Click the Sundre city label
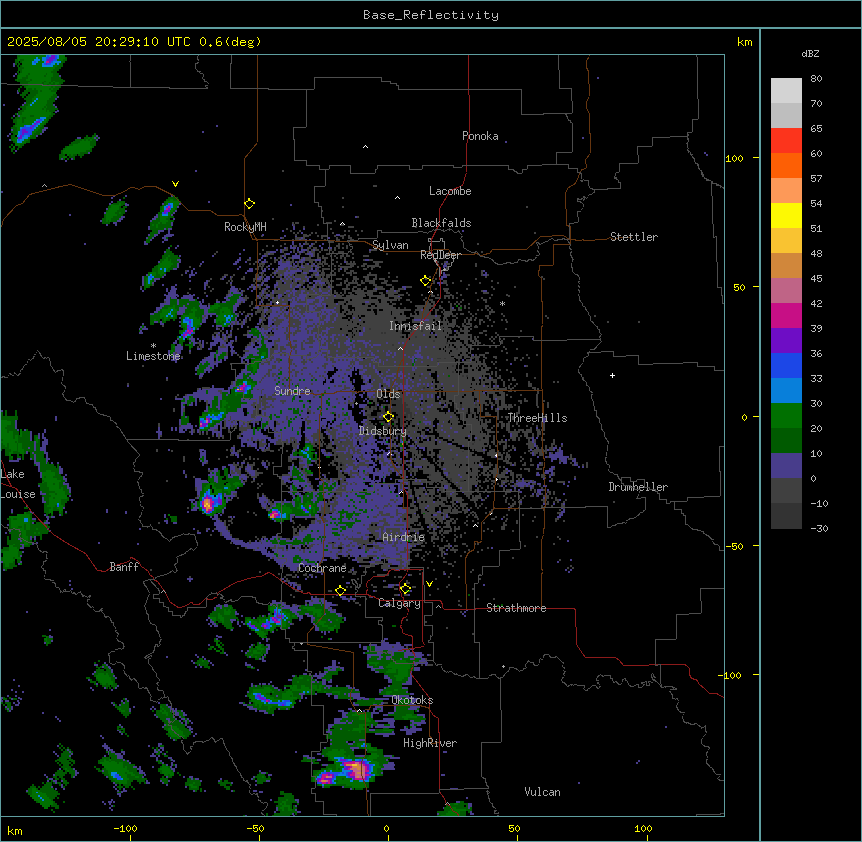This screenshot has width=862, height=842. (x=292, y=391)
